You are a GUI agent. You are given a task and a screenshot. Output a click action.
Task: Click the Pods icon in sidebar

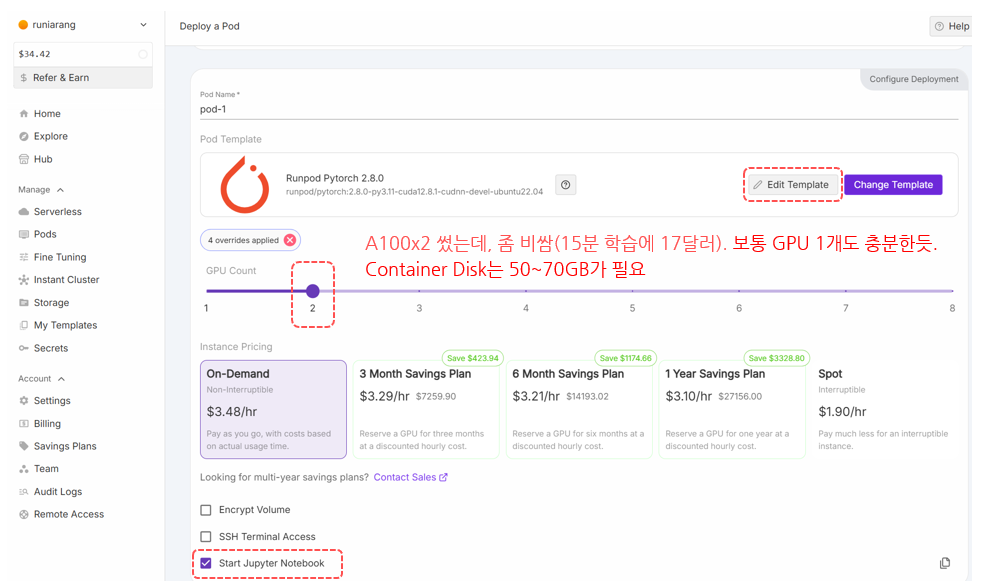tap(24, 234)
